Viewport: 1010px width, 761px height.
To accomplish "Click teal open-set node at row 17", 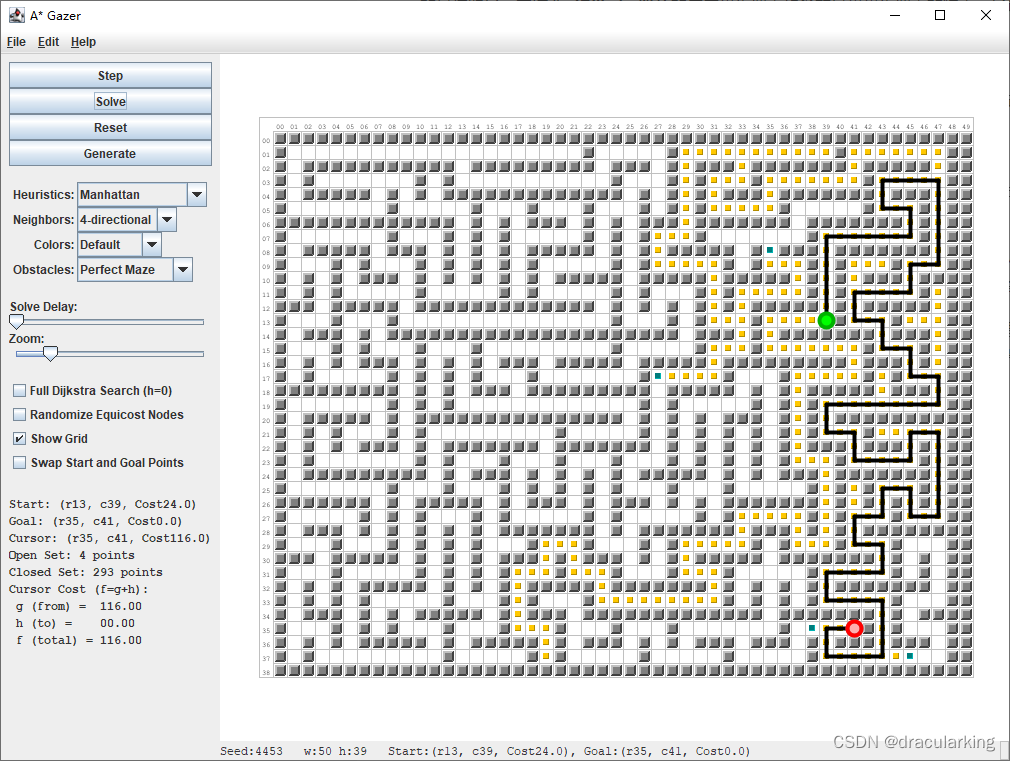I will tap(658, 376).
